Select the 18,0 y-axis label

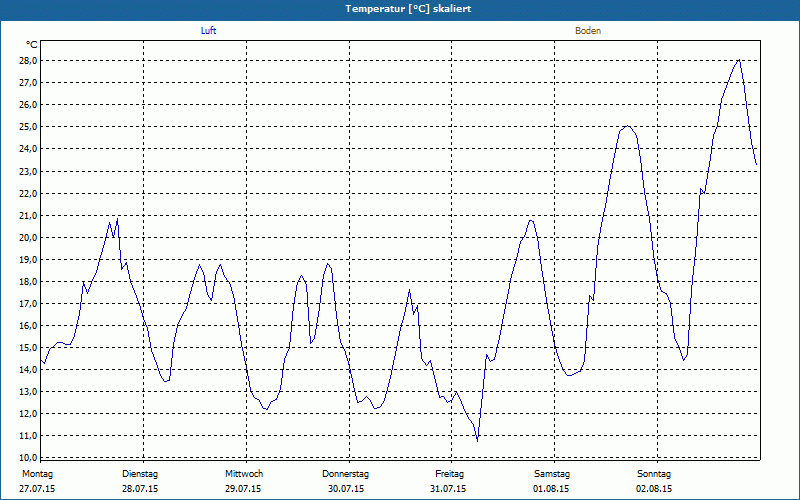click(x=28, y=282)
